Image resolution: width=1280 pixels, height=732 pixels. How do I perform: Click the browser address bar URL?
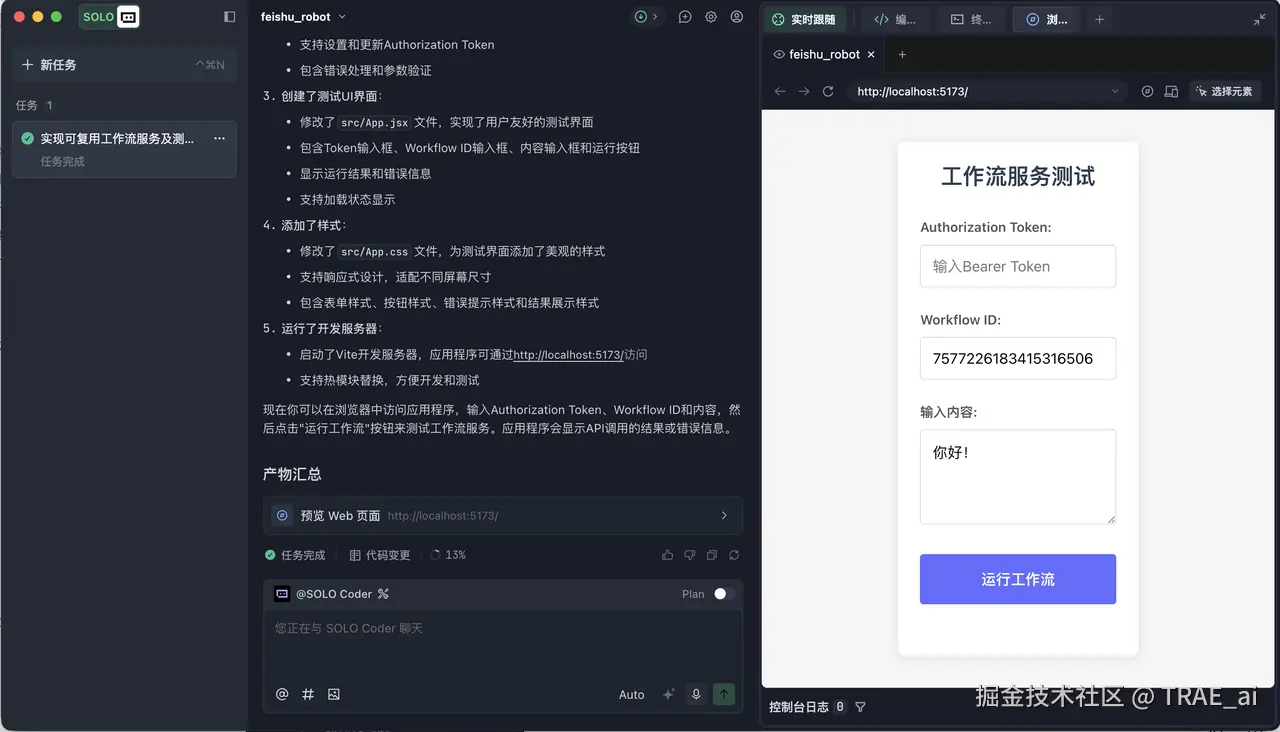pos(912,91)
